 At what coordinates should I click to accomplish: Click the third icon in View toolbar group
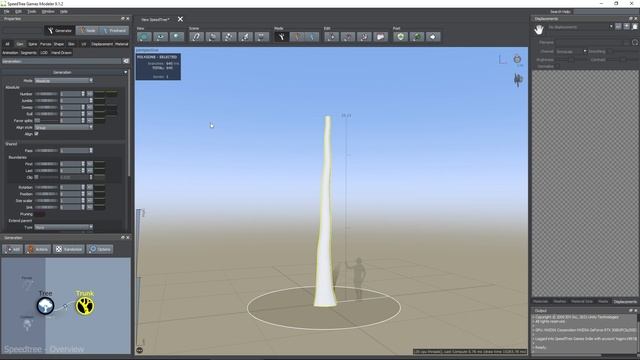click(177, 37)
